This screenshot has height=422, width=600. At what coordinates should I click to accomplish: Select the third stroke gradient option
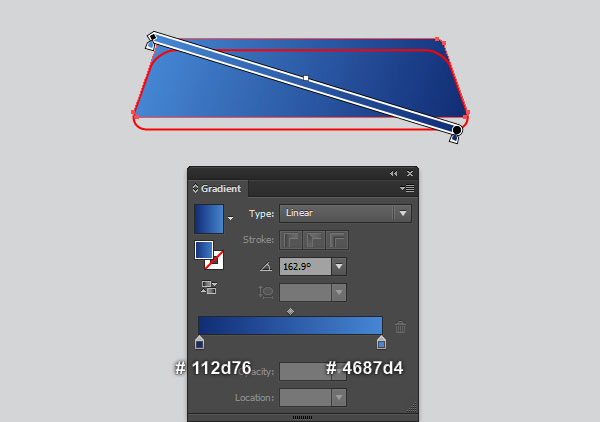(x=337, y=240)
